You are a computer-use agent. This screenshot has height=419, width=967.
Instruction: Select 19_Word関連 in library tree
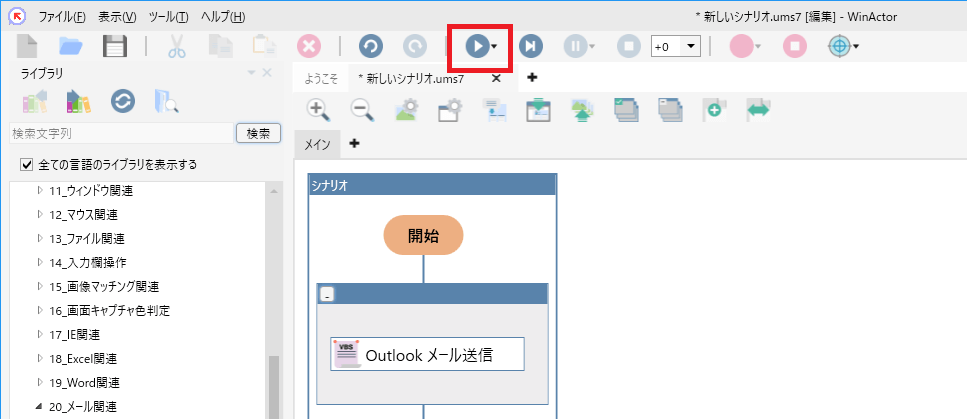84,383
